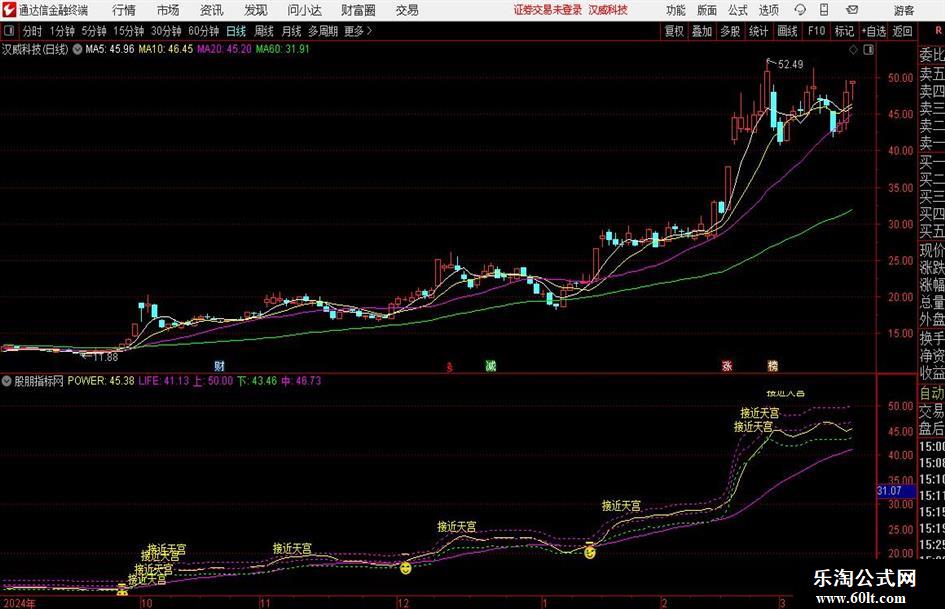Click the 2024年 year label on the time axis
The image size is (945, 609).
(x=19, y=603)
